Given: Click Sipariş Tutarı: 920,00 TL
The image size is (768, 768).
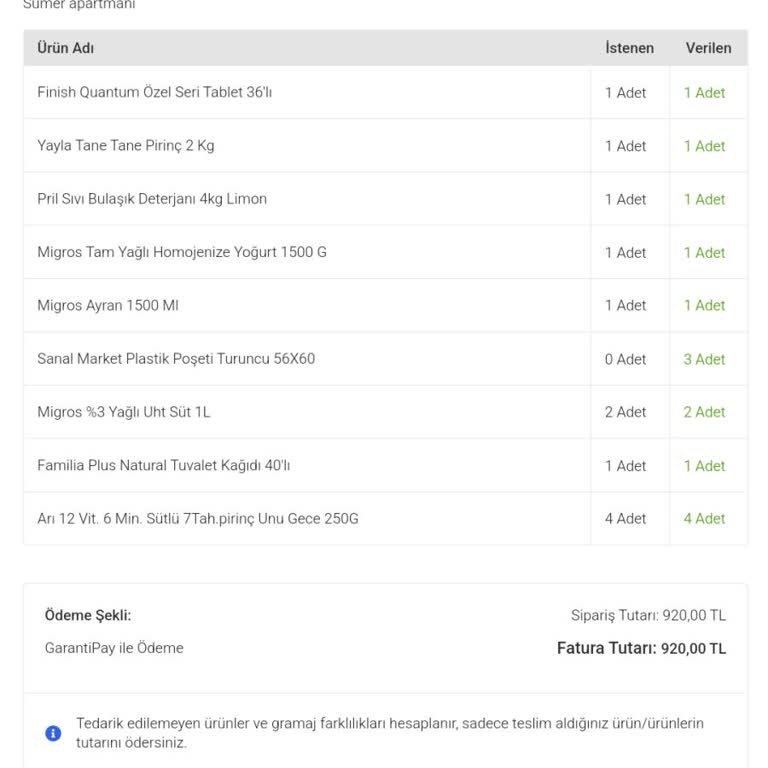Looking at the screenshot, I should tap(648, 615).
